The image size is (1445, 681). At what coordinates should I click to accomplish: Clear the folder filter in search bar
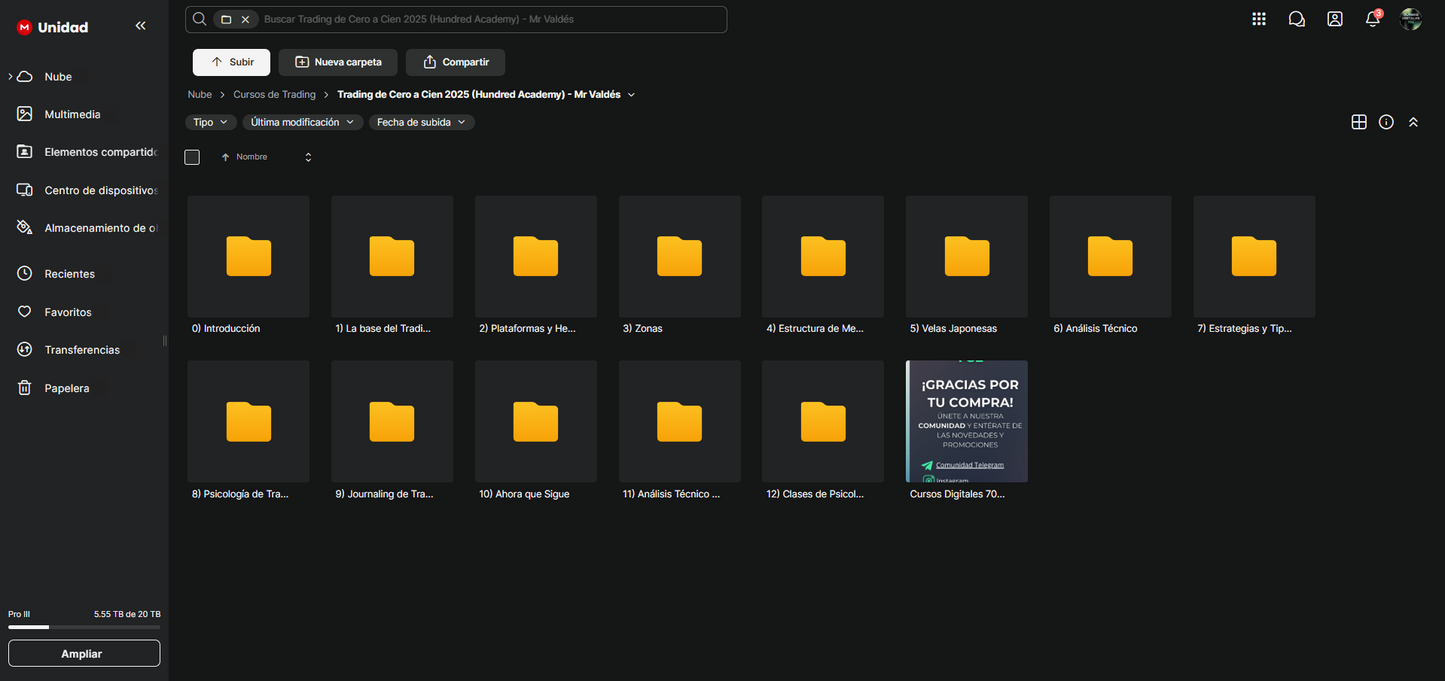[x=245, y=19]
